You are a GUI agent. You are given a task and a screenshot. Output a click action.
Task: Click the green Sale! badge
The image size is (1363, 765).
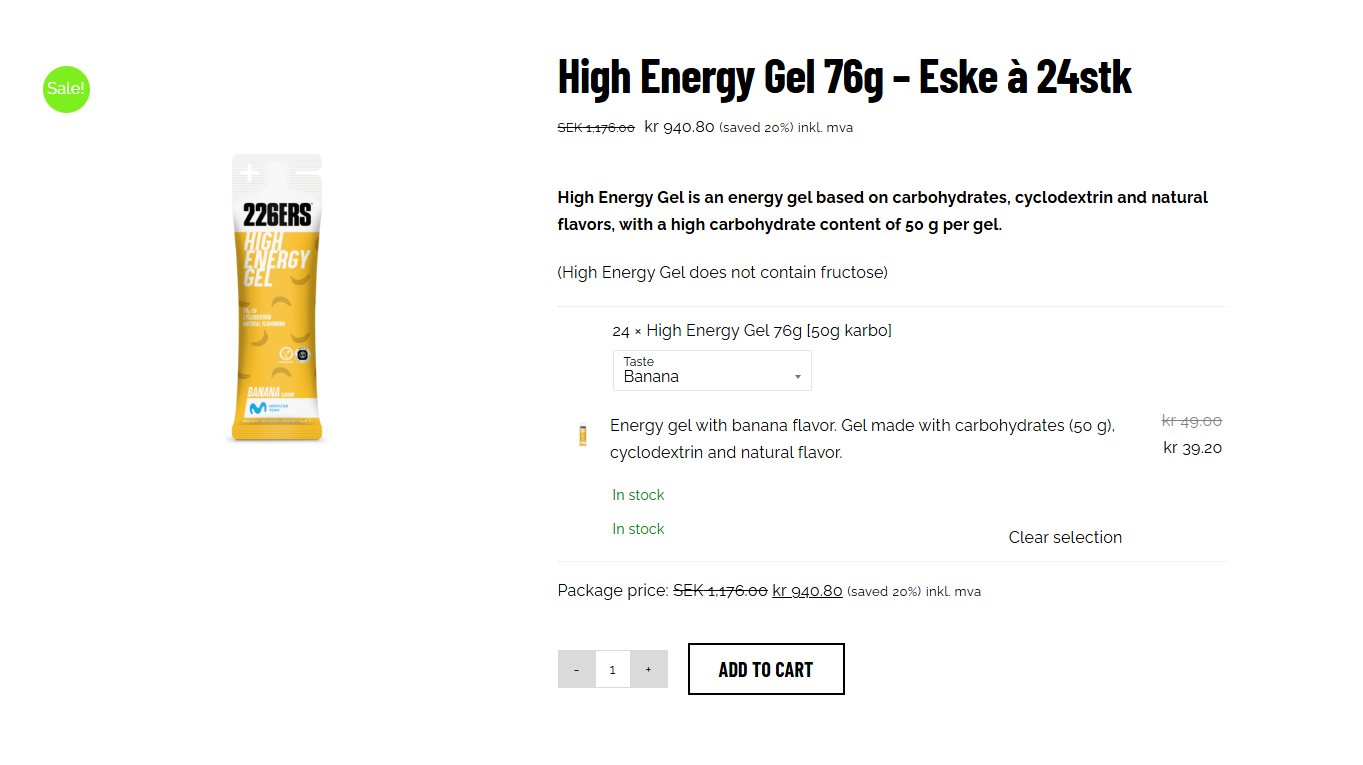(x=67, y=89)
